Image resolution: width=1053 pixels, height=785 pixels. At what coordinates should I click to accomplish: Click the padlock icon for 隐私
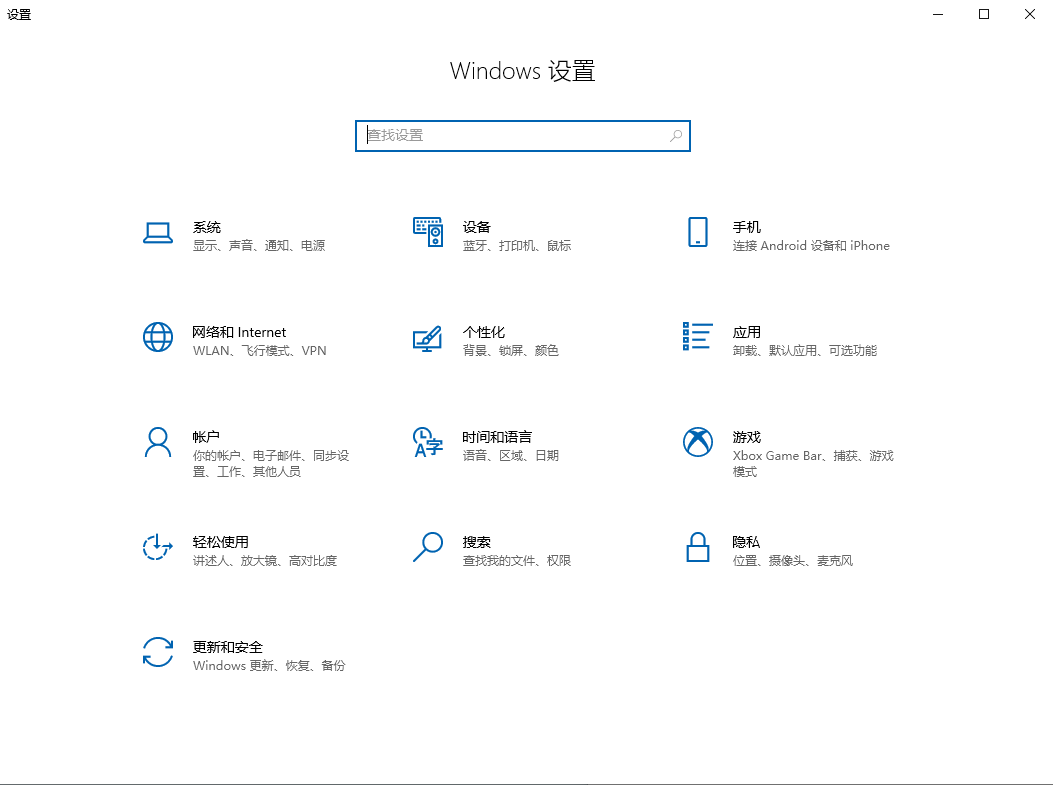pos(697,547)
